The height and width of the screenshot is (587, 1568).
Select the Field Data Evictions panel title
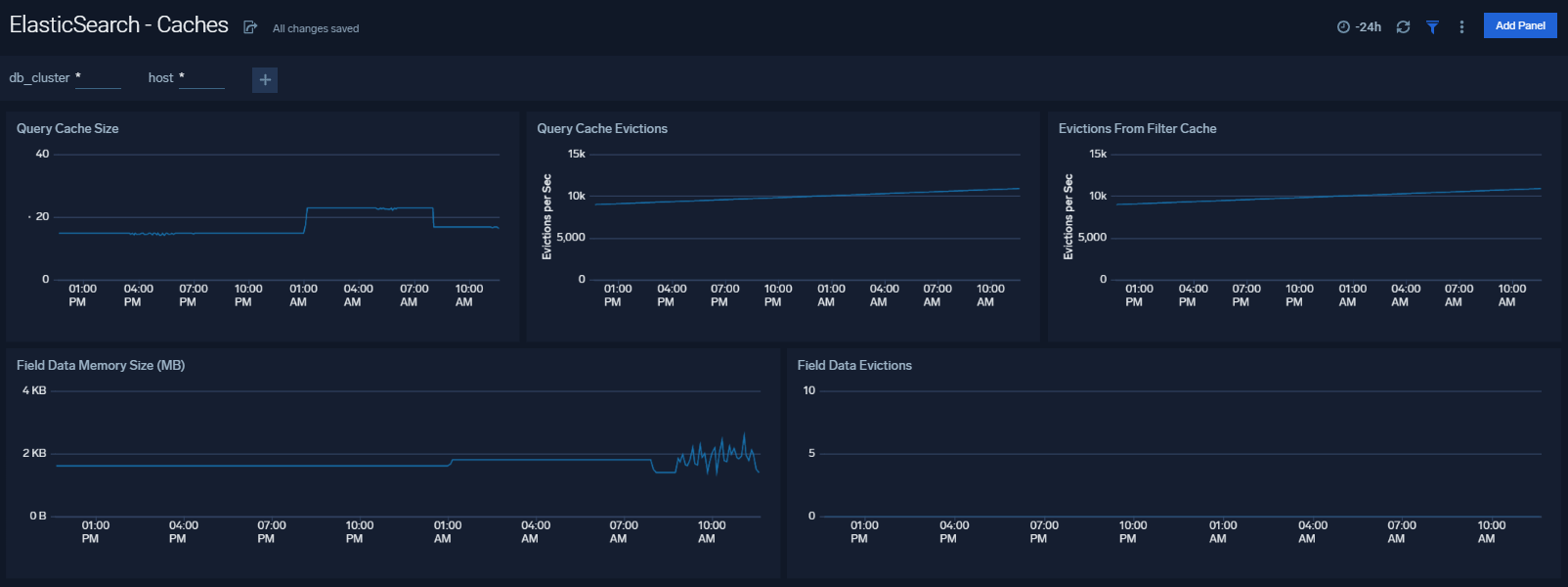854,365
